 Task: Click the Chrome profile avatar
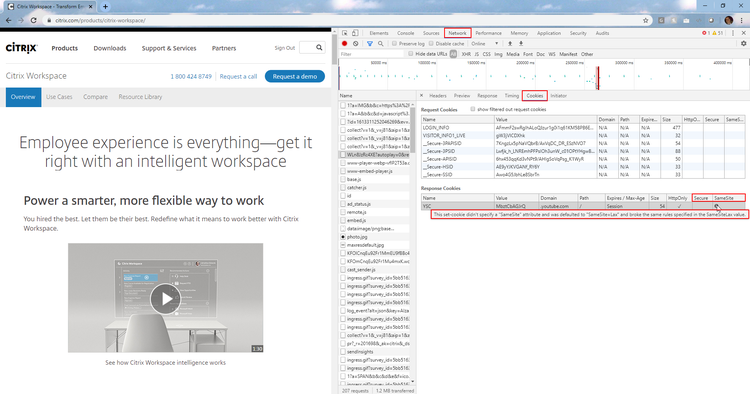[728, 20]
